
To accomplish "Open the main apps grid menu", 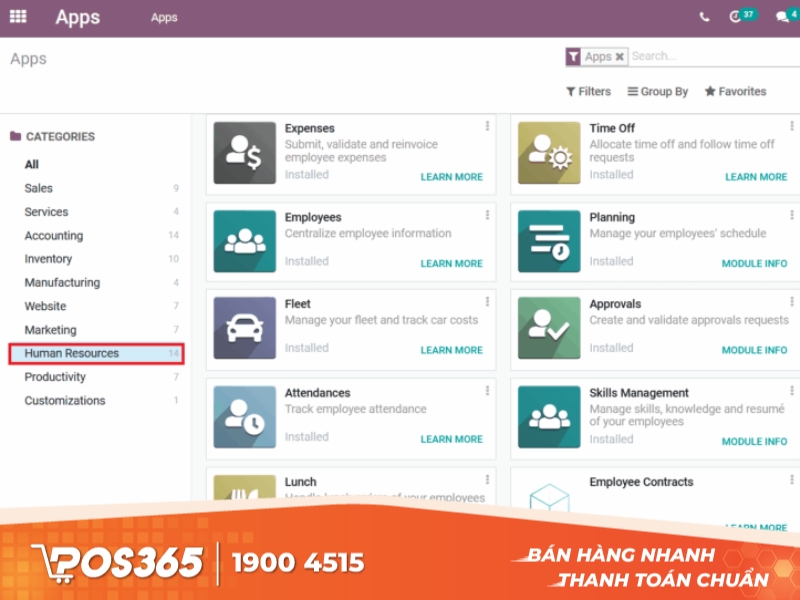I will 18,16.
